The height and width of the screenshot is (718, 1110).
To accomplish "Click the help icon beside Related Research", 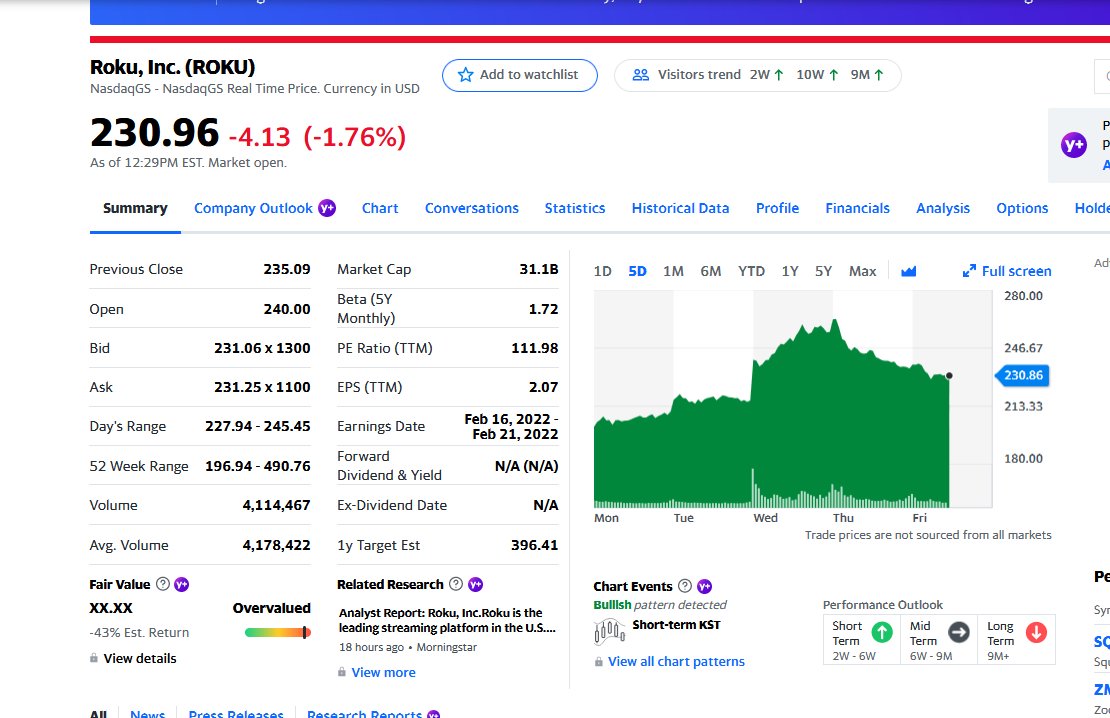I will (x=456, y=584).
